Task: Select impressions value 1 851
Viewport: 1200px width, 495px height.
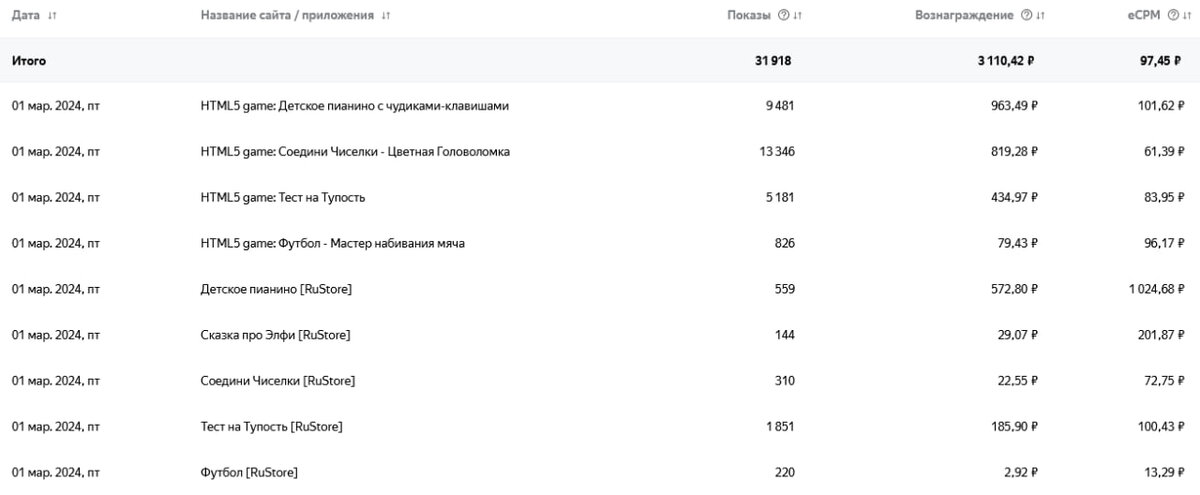Action: [x=780, y=426]
